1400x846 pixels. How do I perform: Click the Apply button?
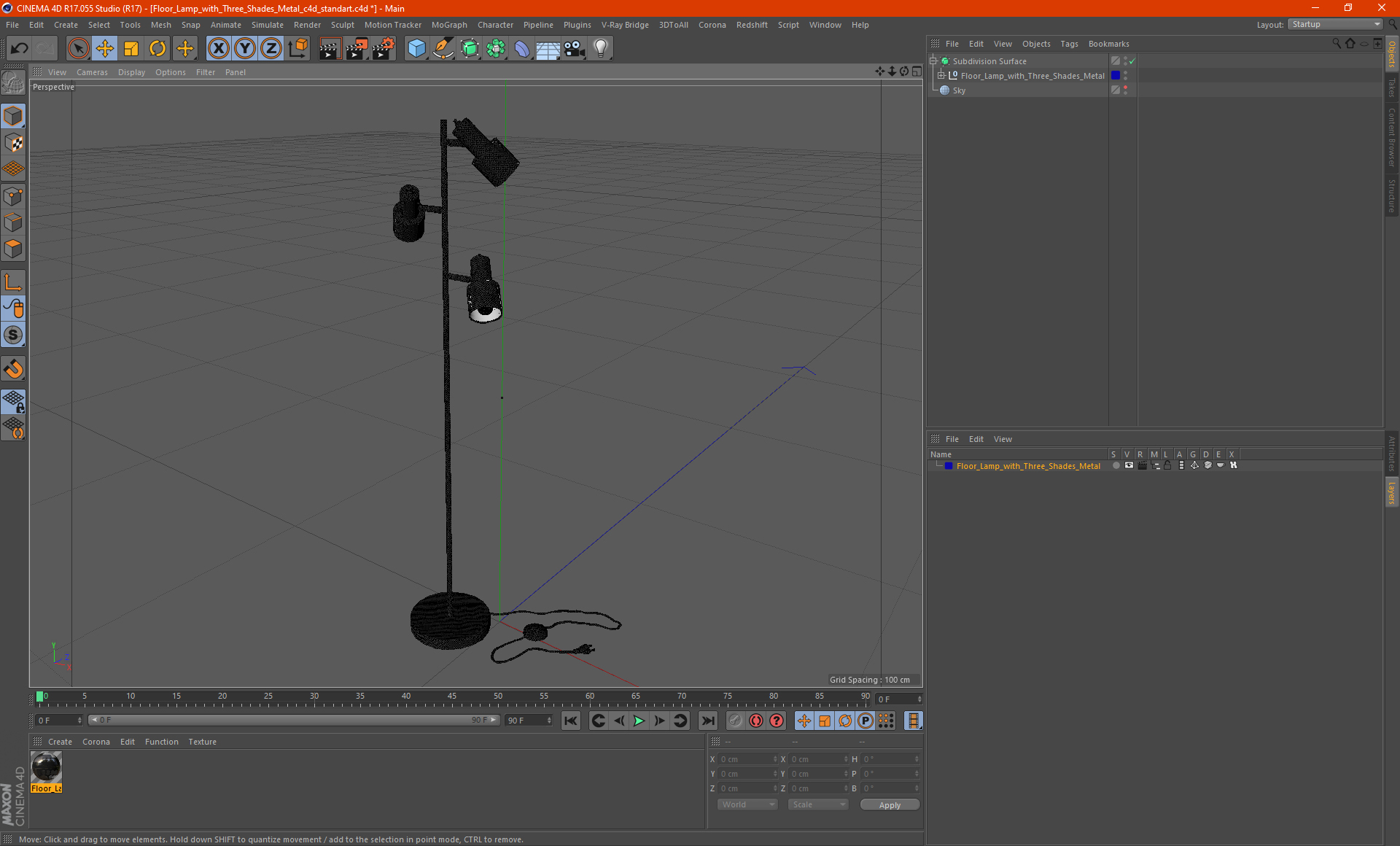890,805
